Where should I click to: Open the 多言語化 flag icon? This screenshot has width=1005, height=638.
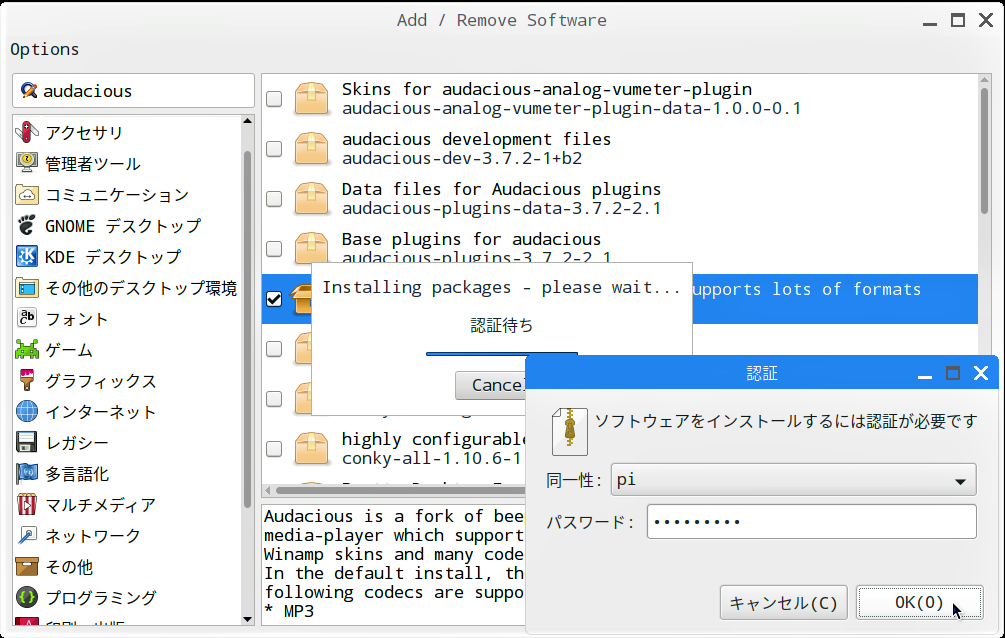pos(27,474)
